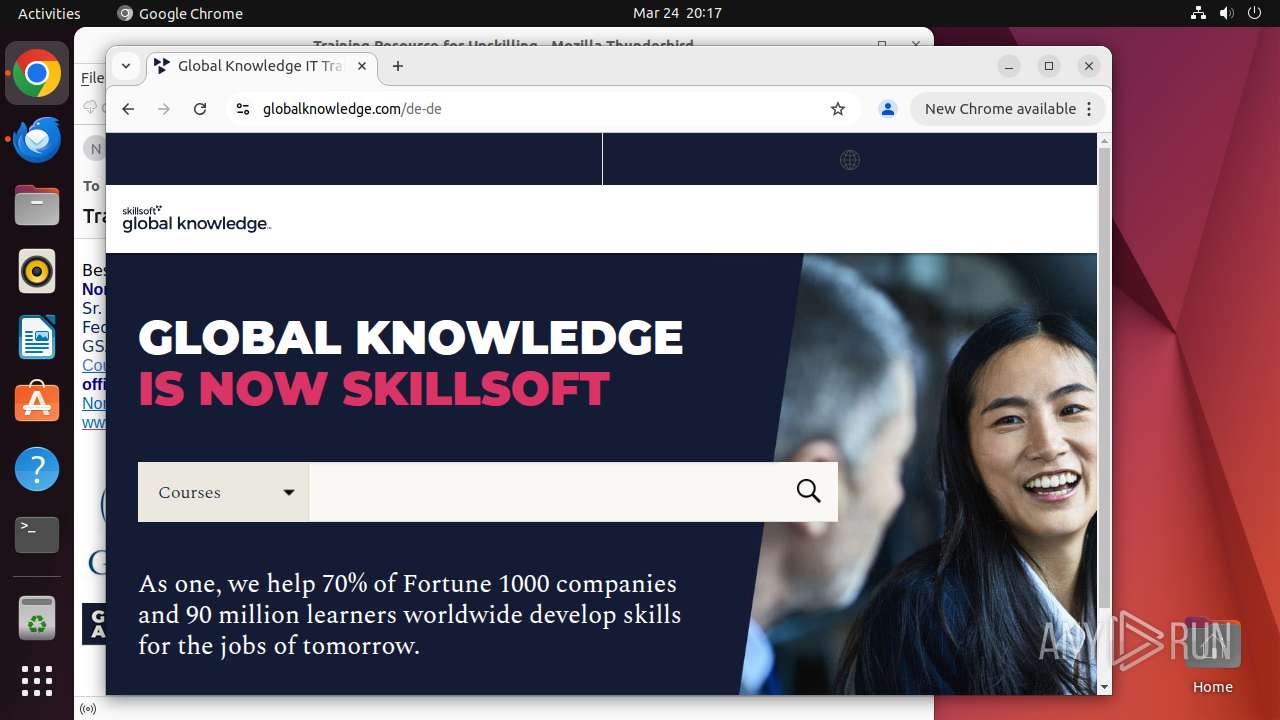Open the Courses dropdown

[x=223, y=492]
